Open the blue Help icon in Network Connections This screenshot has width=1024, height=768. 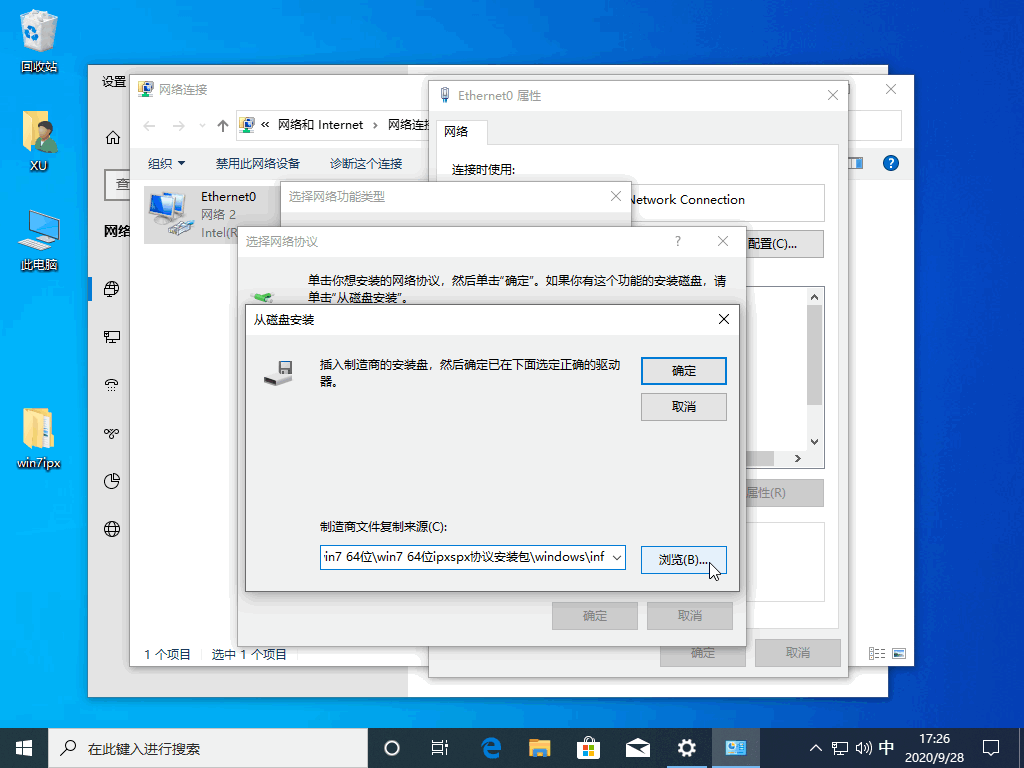point(891,163)
